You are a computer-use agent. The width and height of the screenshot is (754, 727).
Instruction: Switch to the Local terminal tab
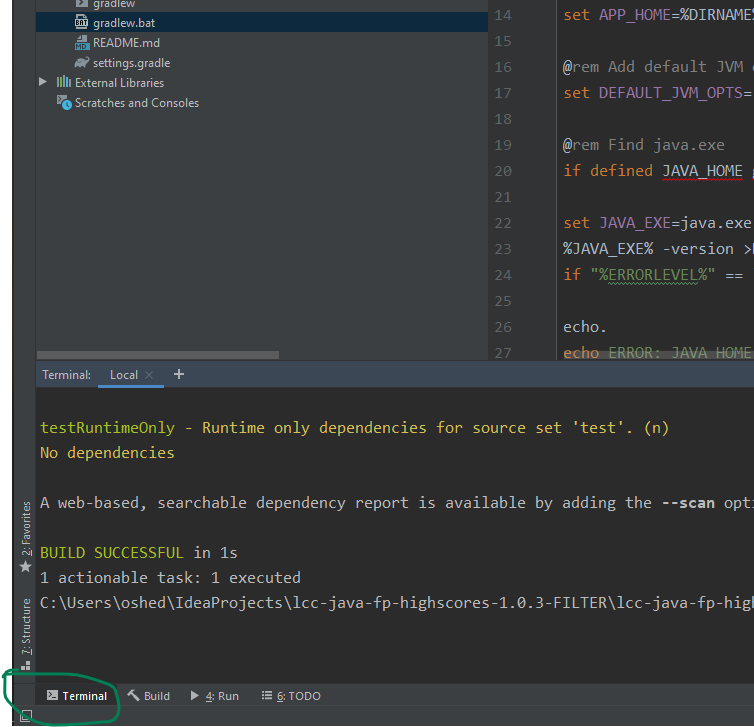point(123,375)
